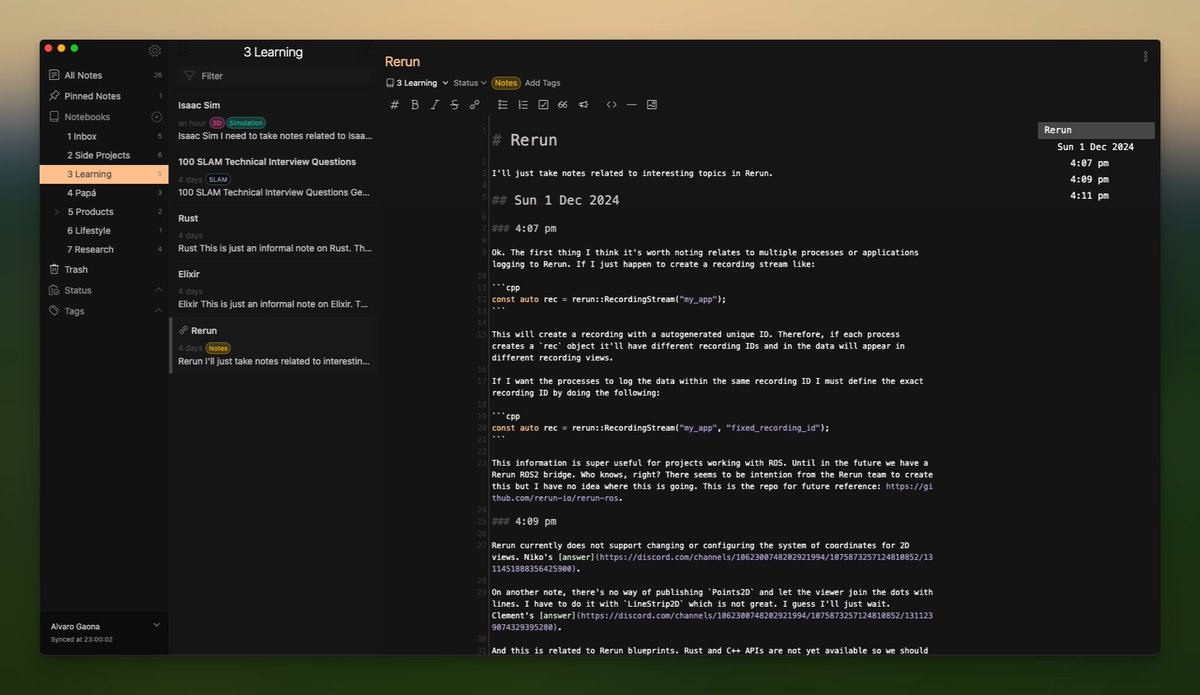1200x695 pixels.
Task: Select the 3 Learning notebook
Action: click(x=104, y=174)
